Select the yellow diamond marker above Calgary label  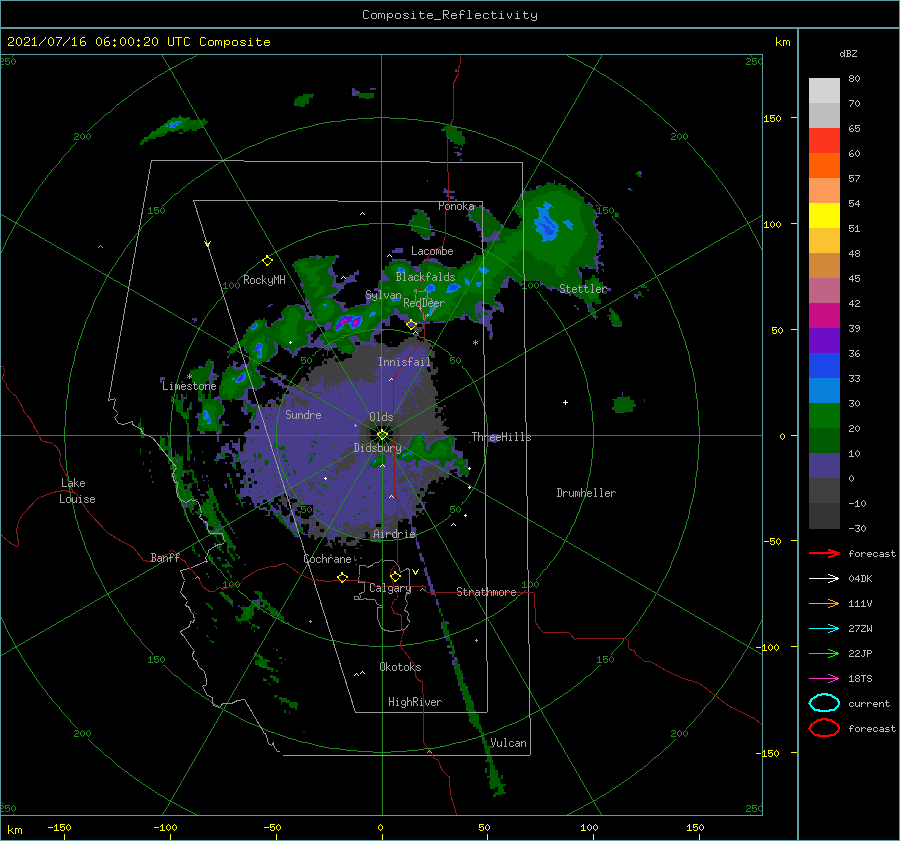click(395, 576)
